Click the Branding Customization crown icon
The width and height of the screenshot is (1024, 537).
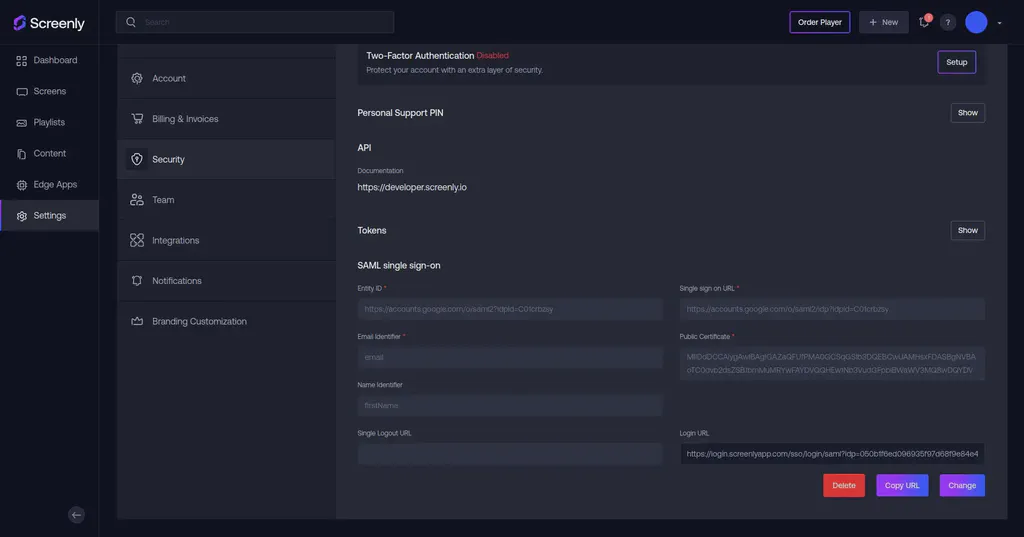coord(137,321)
